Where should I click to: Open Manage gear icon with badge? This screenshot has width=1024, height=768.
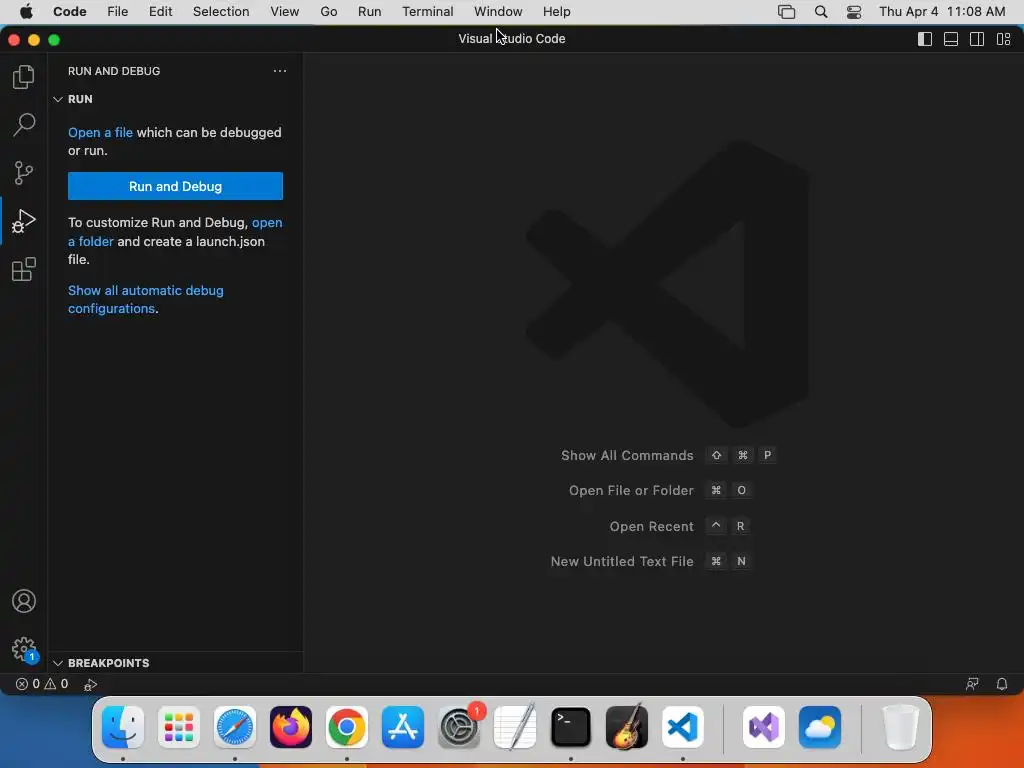pyautogui.click(x=24, y=650)
